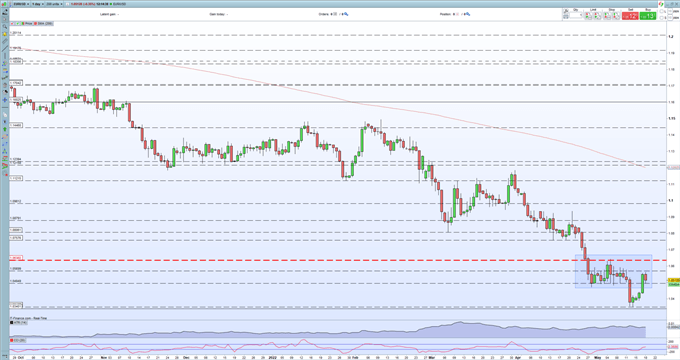Select the green up arrow drawing tool
680x360 pixels.
click(x=5, y=129)
